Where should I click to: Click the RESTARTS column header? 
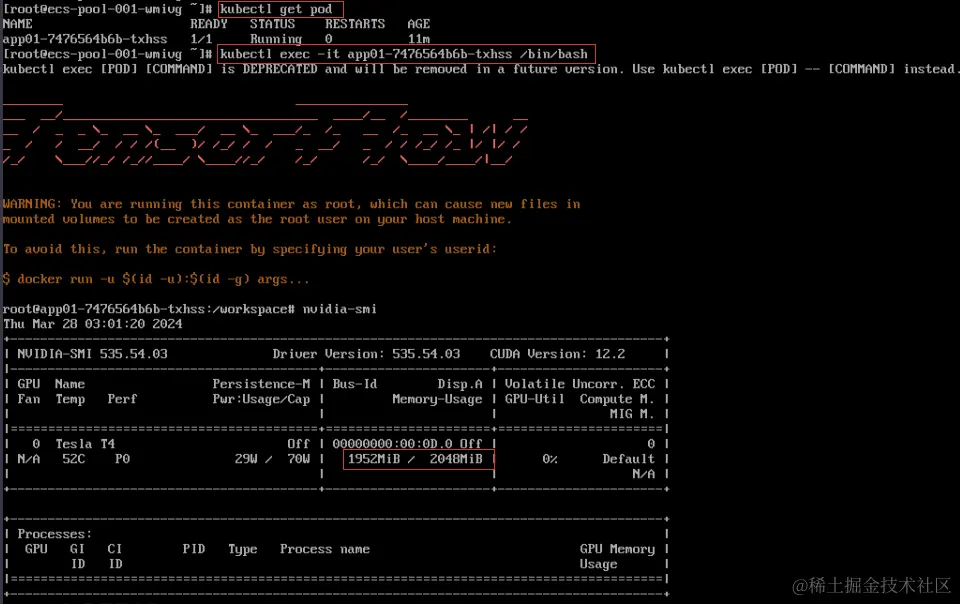(355, 24)
